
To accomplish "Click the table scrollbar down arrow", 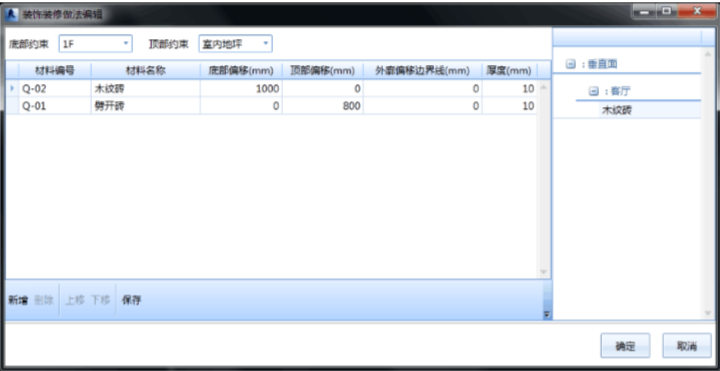I will click(544, 272).
